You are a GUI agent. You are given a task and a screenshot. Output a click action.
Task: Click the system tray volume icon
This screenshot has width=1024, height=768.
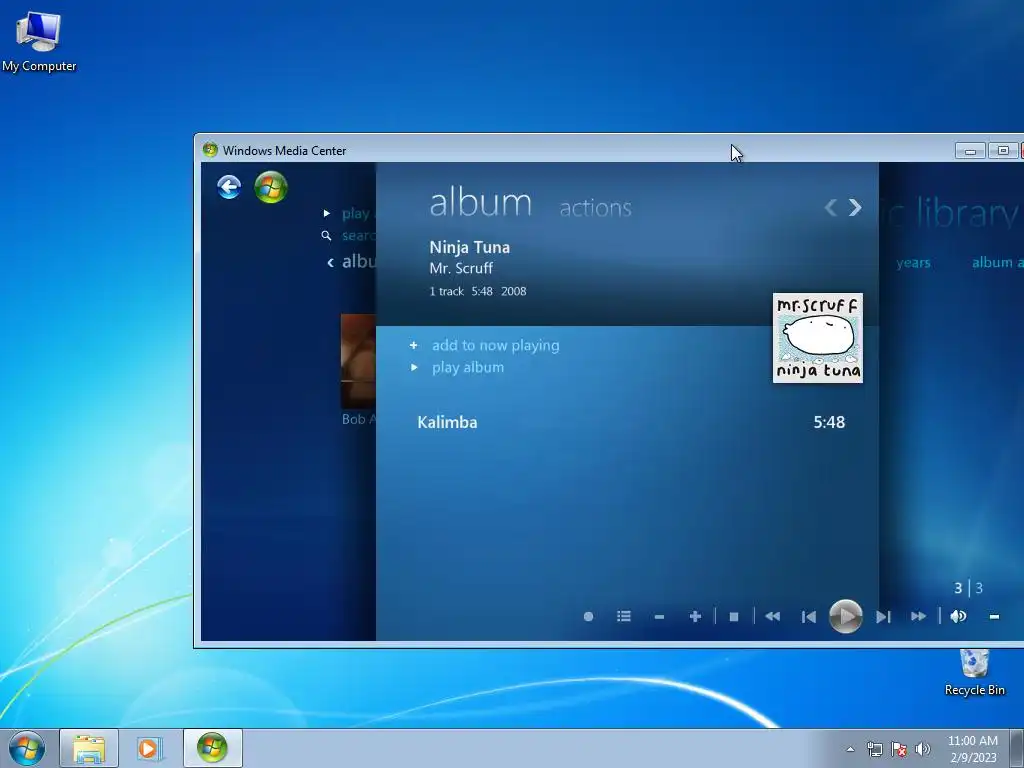[923, 749]
